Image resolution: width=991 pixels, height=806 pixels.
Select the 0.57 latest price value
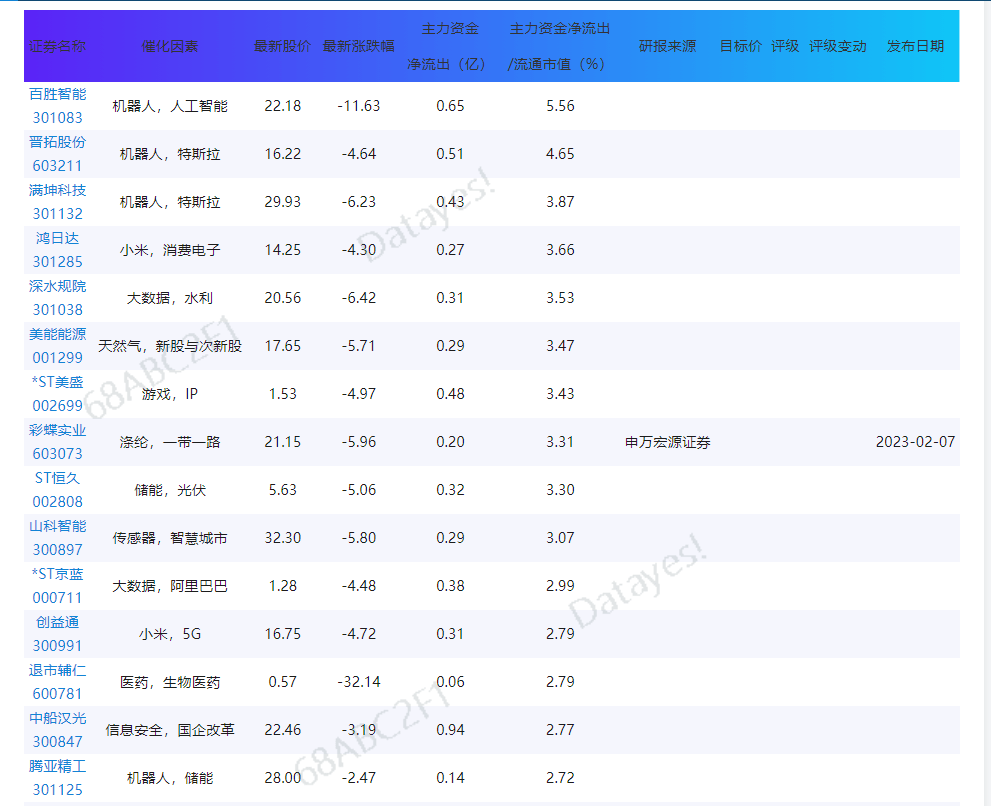(283, 683)
